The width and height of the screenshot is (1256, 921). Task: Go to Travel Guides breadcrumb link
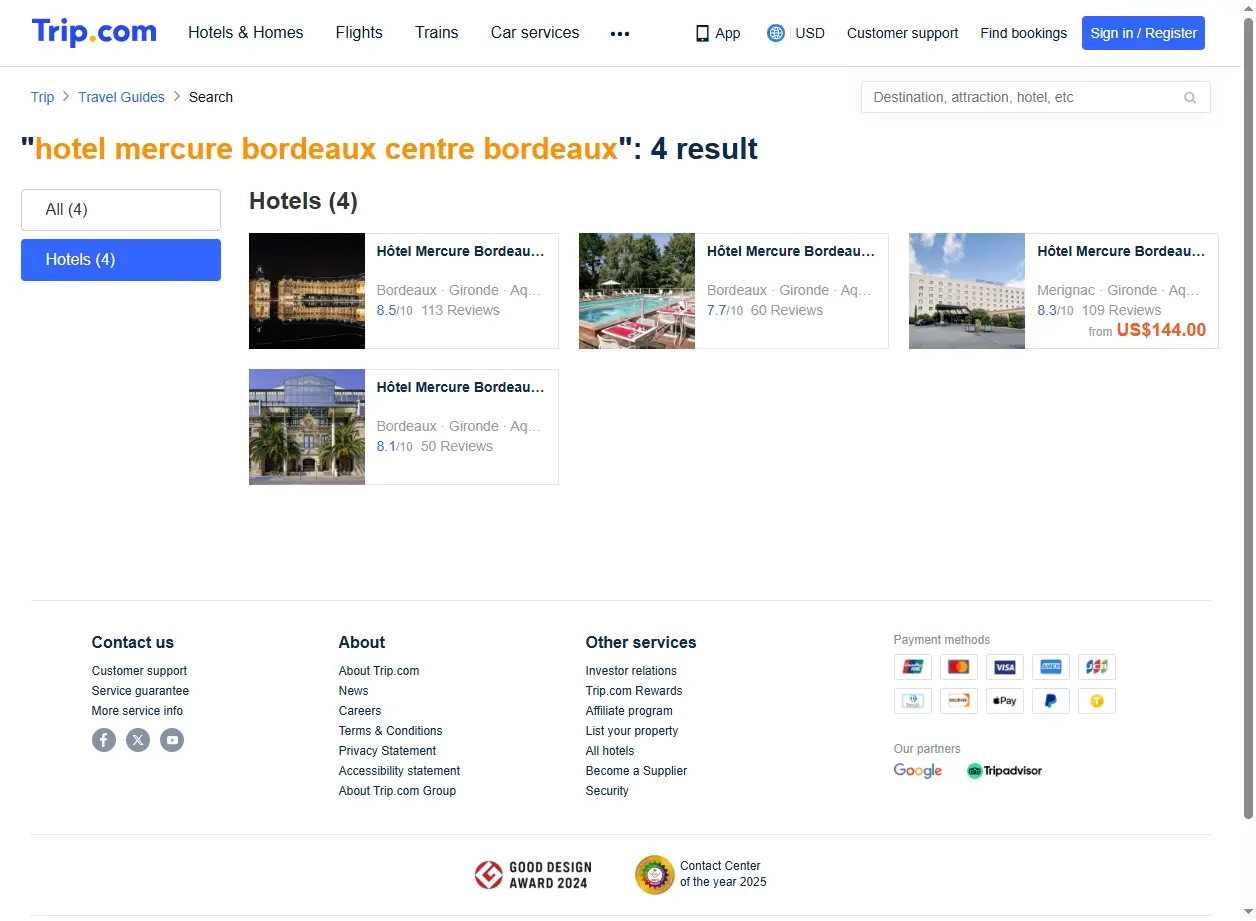pos(121,97)
